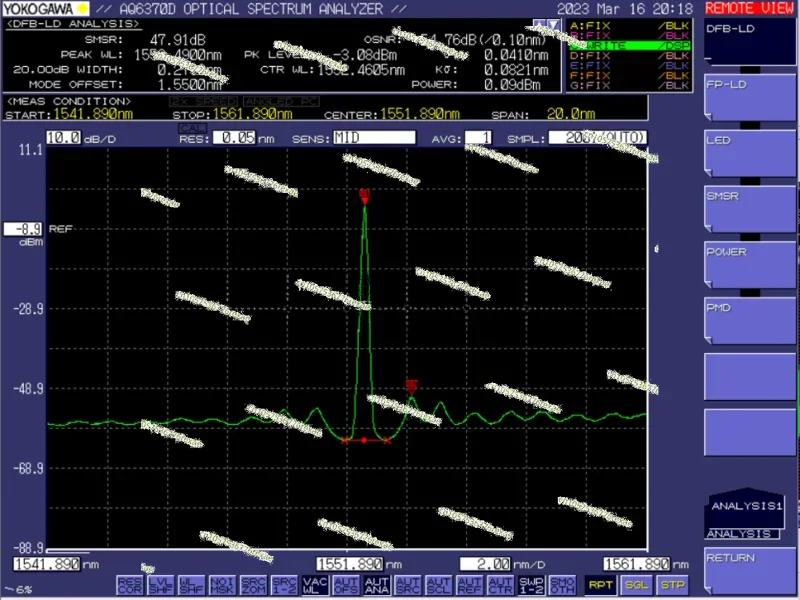Viewport: 800px width, 600px height.
Task: Select trace D:FIX in trace list
Action: 630,56
